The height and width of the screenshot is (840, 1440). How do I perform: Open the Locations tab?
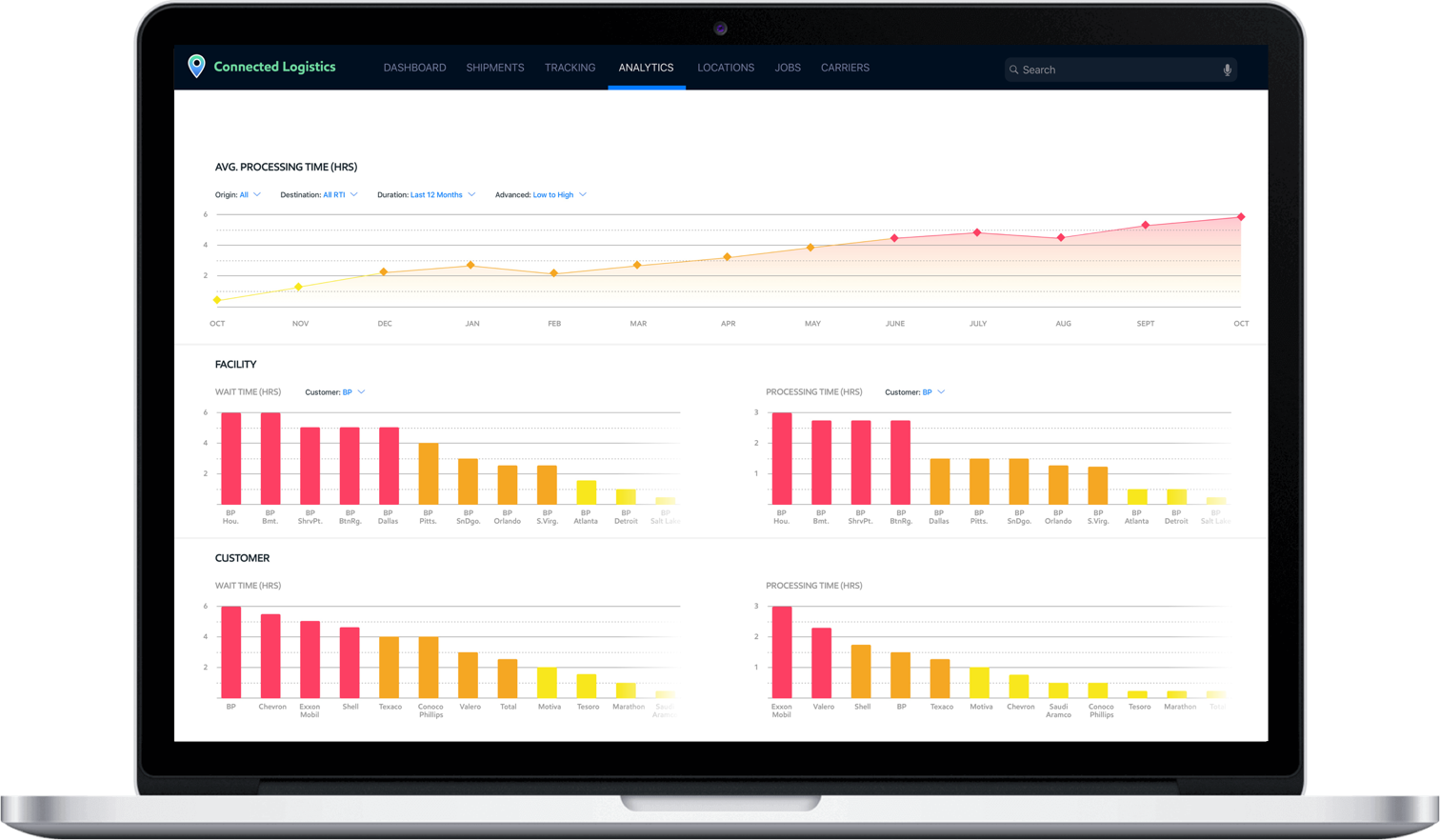(726, 68)
